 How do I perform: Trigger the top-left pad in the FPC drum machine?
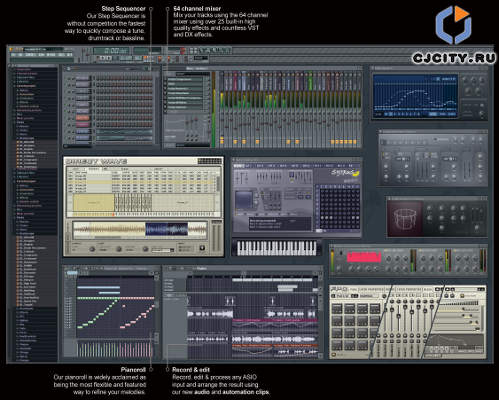click(337, 308)
